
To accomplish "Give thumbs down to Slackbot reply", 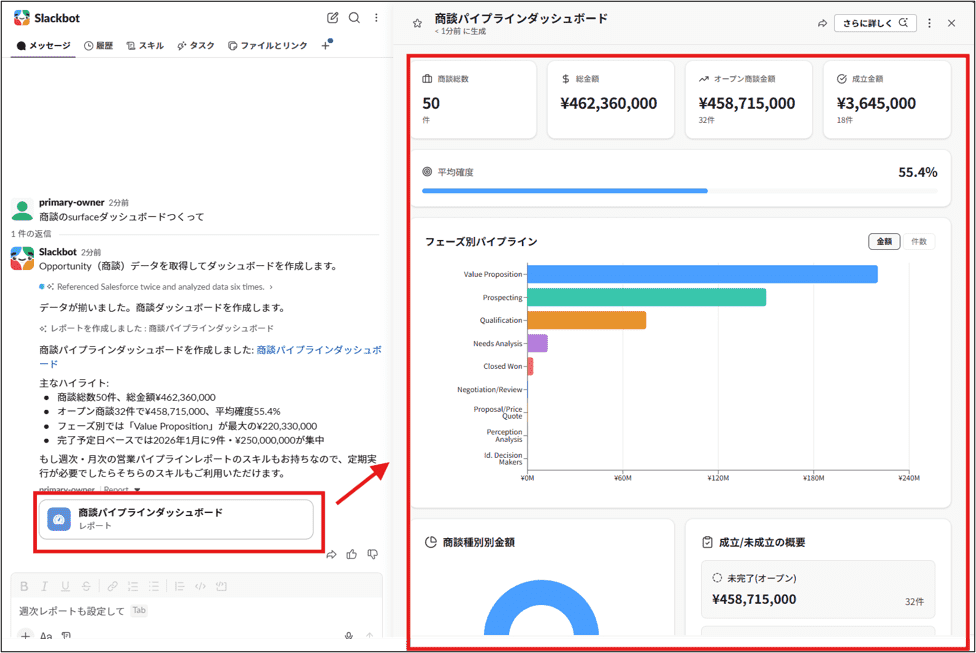I will [372, 554].
